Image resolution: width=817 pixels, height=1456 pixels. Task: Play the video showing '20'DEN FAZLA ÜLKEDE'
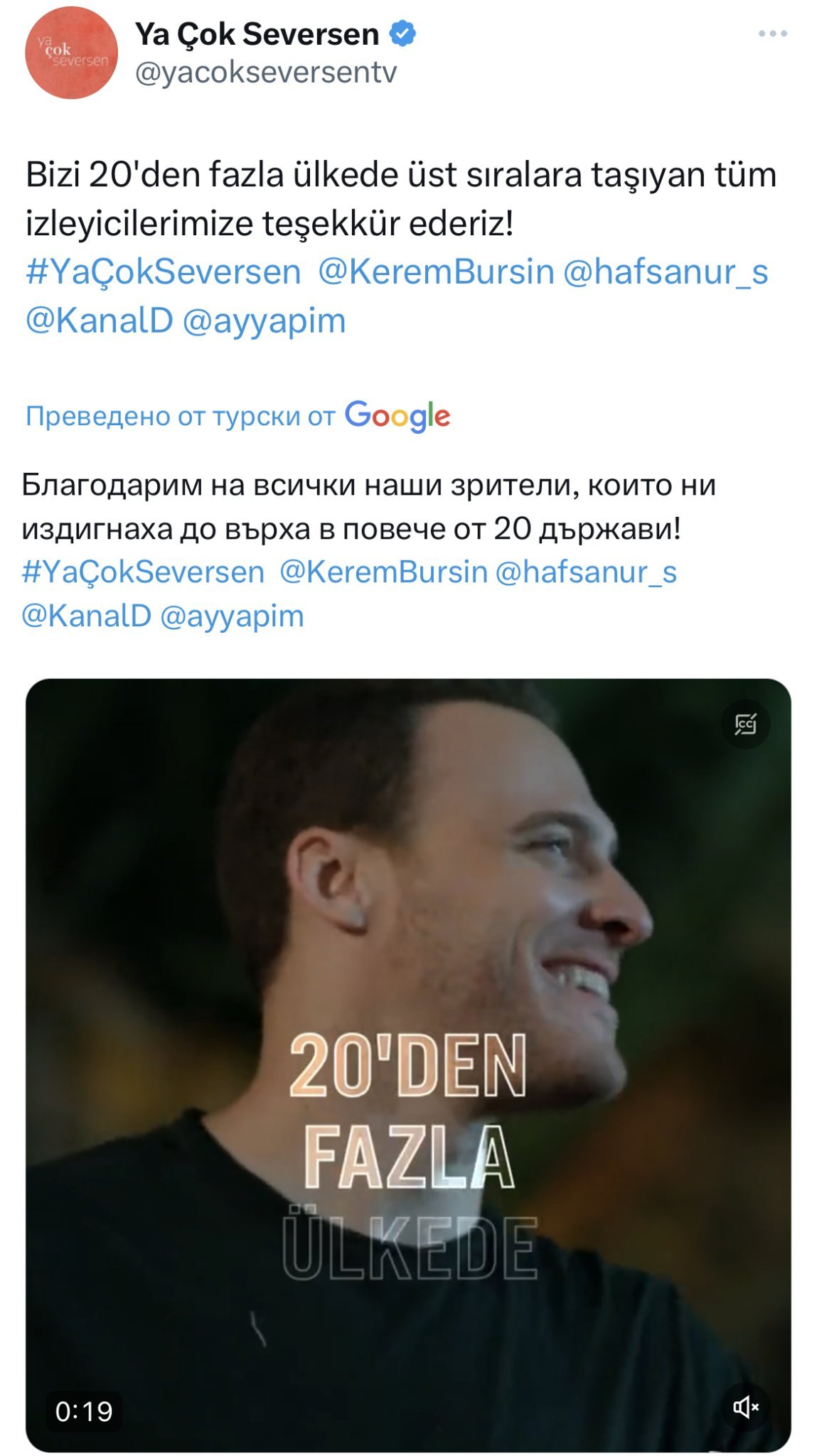pos(408,1065)
